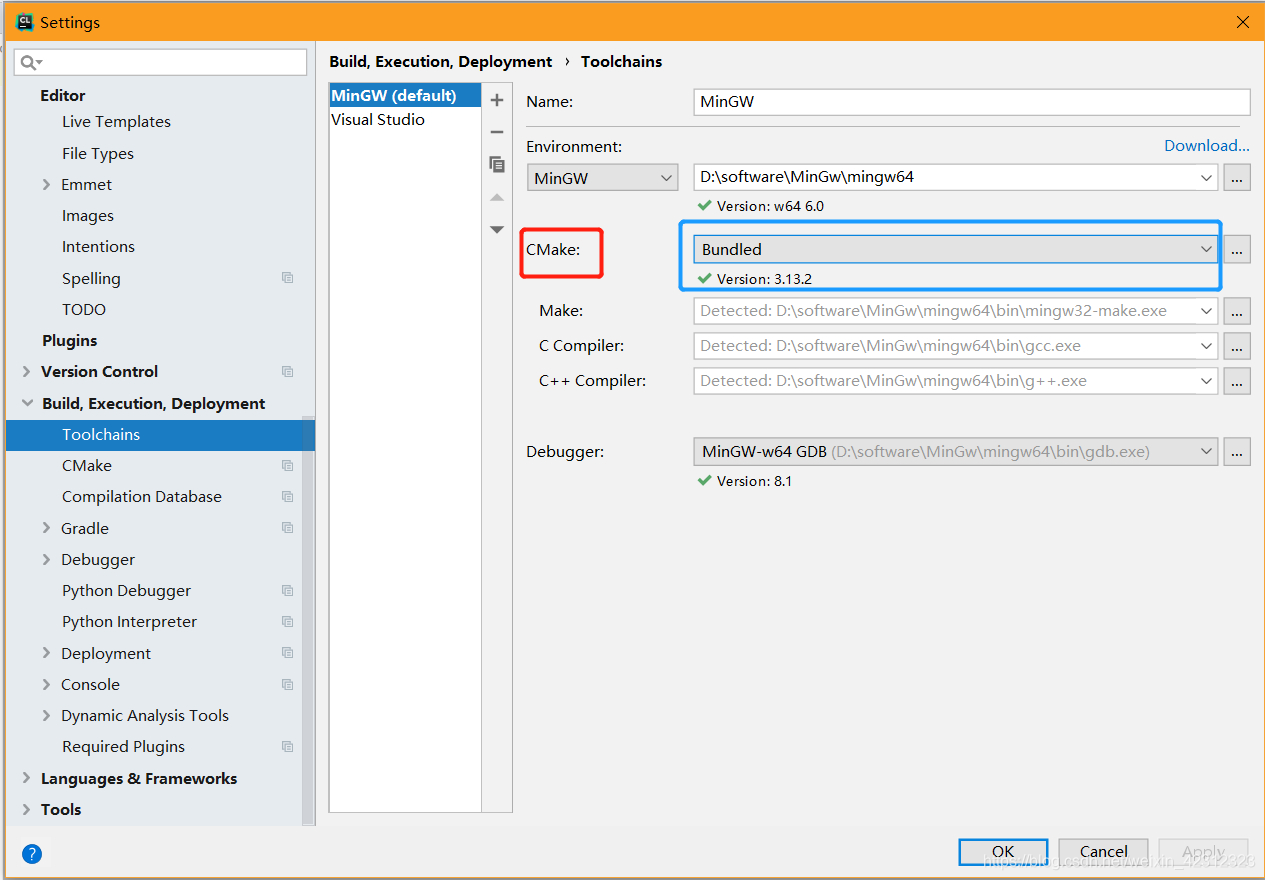Image resolution: width=1265 pixels, height=880 pixels.
Task: Browse for MinGW environment path
Action: point(1237,177)
